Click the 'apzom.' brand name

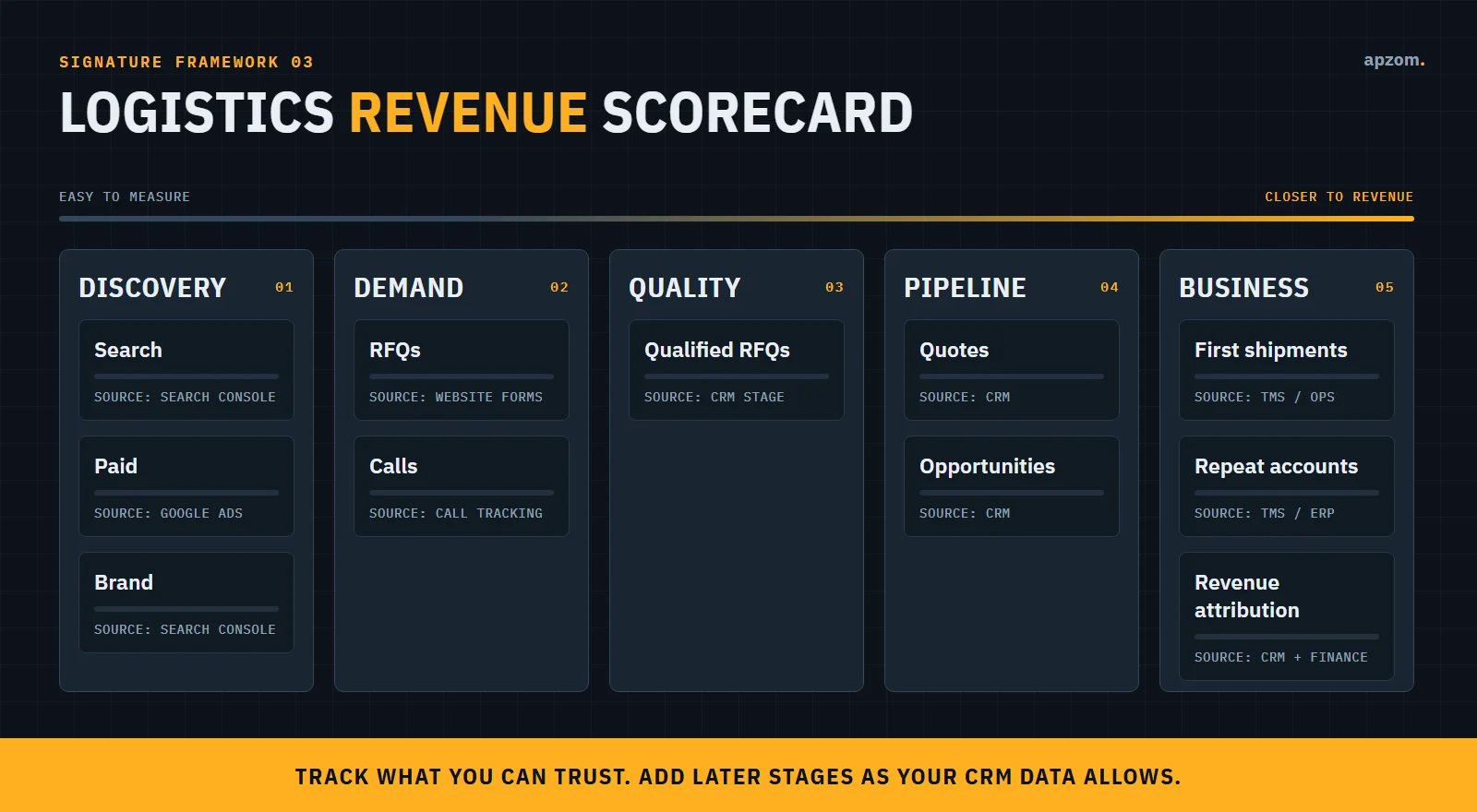pos(1394,60)
